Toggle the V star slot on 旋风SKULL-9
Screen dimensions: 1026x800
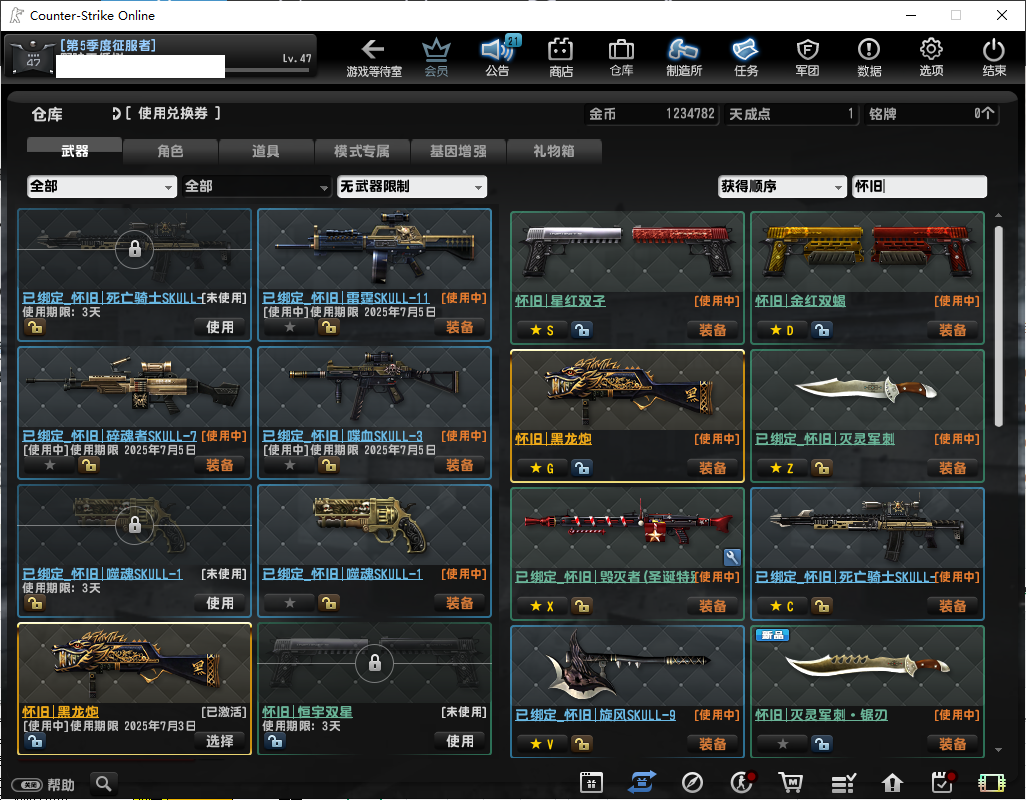(x=542, y=744)
